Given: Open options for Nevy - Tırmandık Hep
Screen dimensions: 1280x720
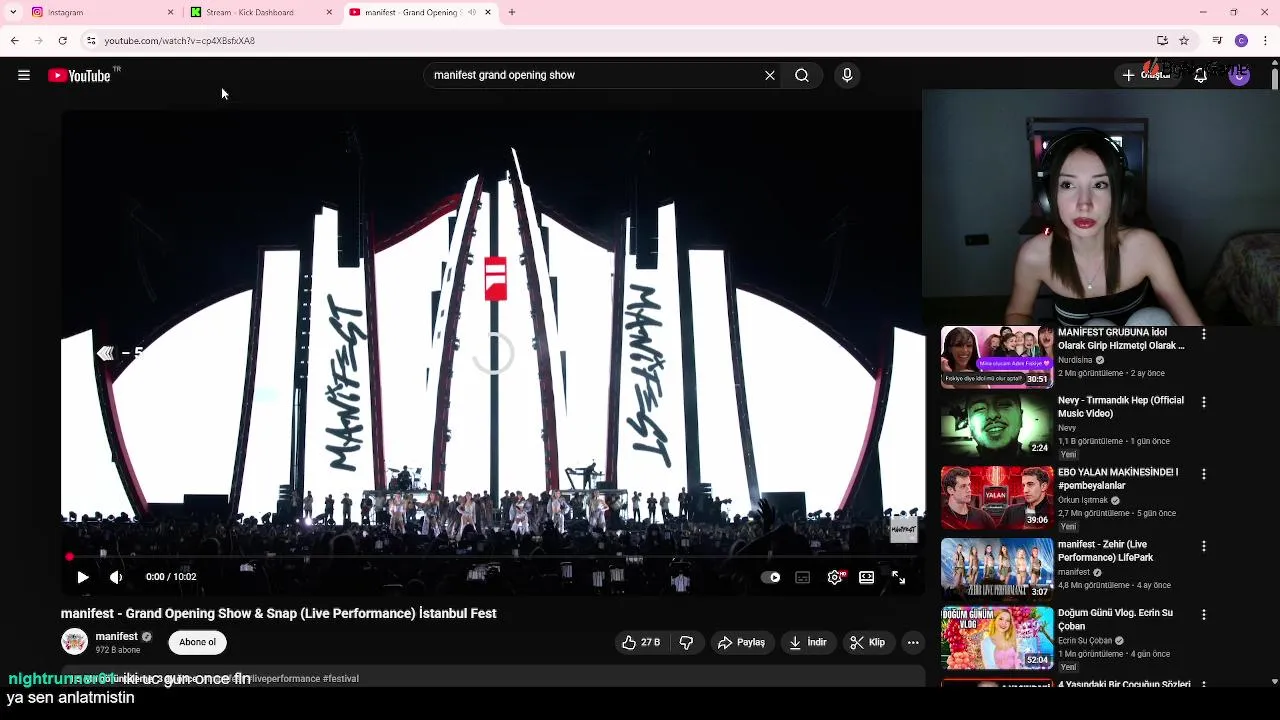Looking at the screenshot, I should tap(1204, 402).
